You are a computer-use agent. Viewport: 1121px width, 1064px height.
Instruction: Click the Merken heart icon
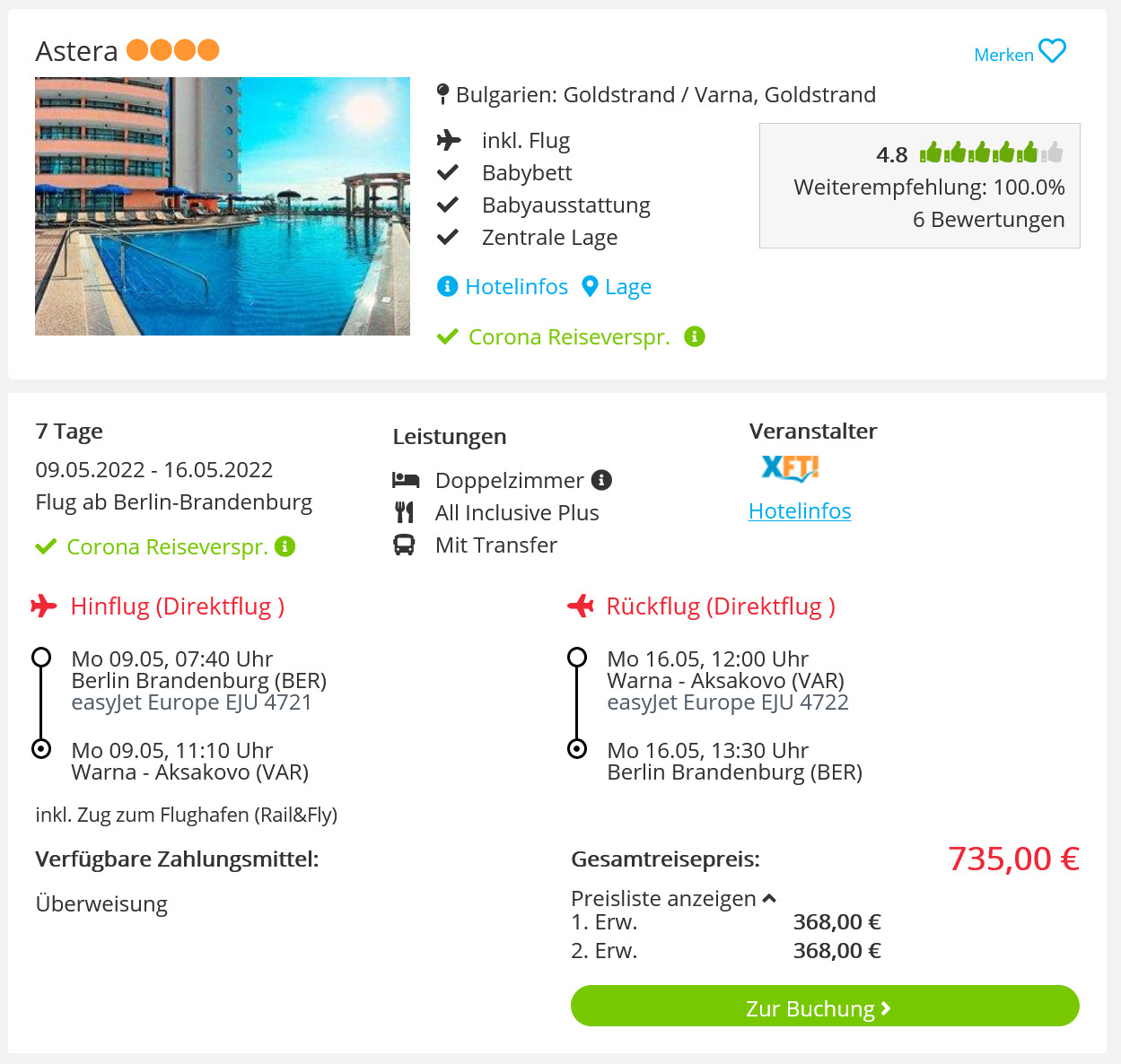coord(1052,51)
